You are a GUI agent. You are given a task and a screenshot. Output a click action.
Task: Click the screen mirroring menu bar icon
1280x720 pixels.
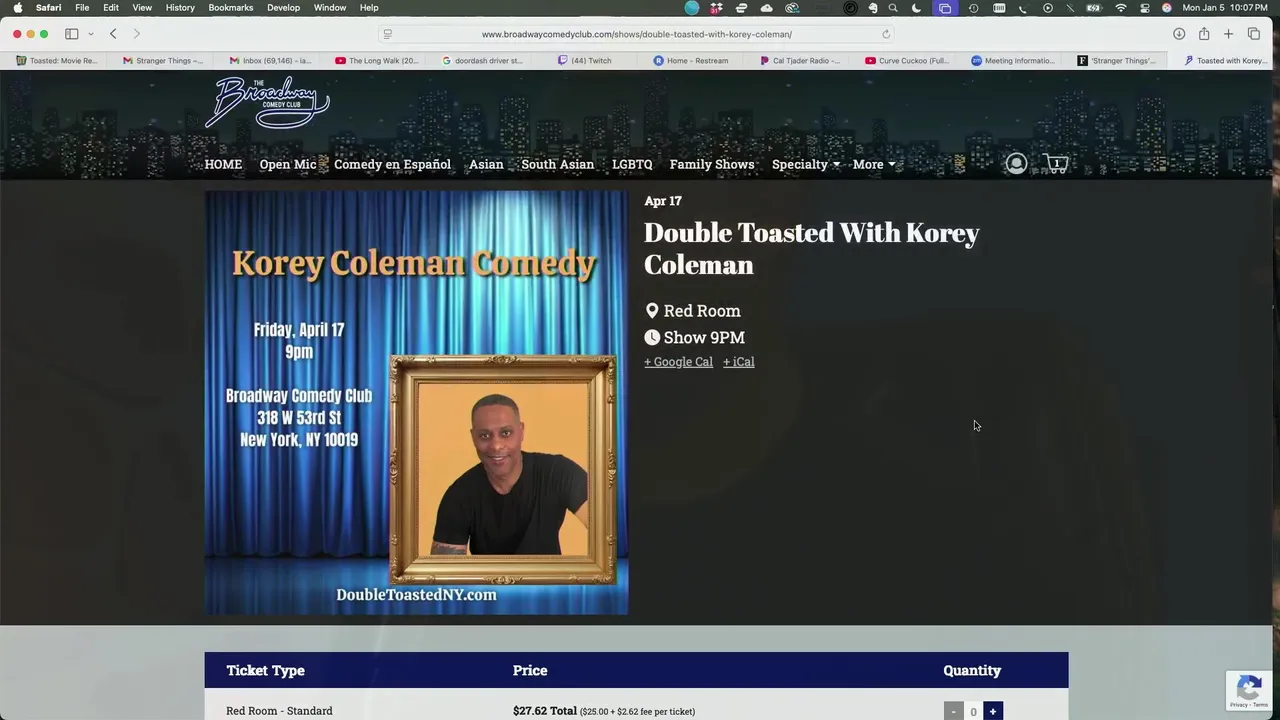click(x=945, y=8)
